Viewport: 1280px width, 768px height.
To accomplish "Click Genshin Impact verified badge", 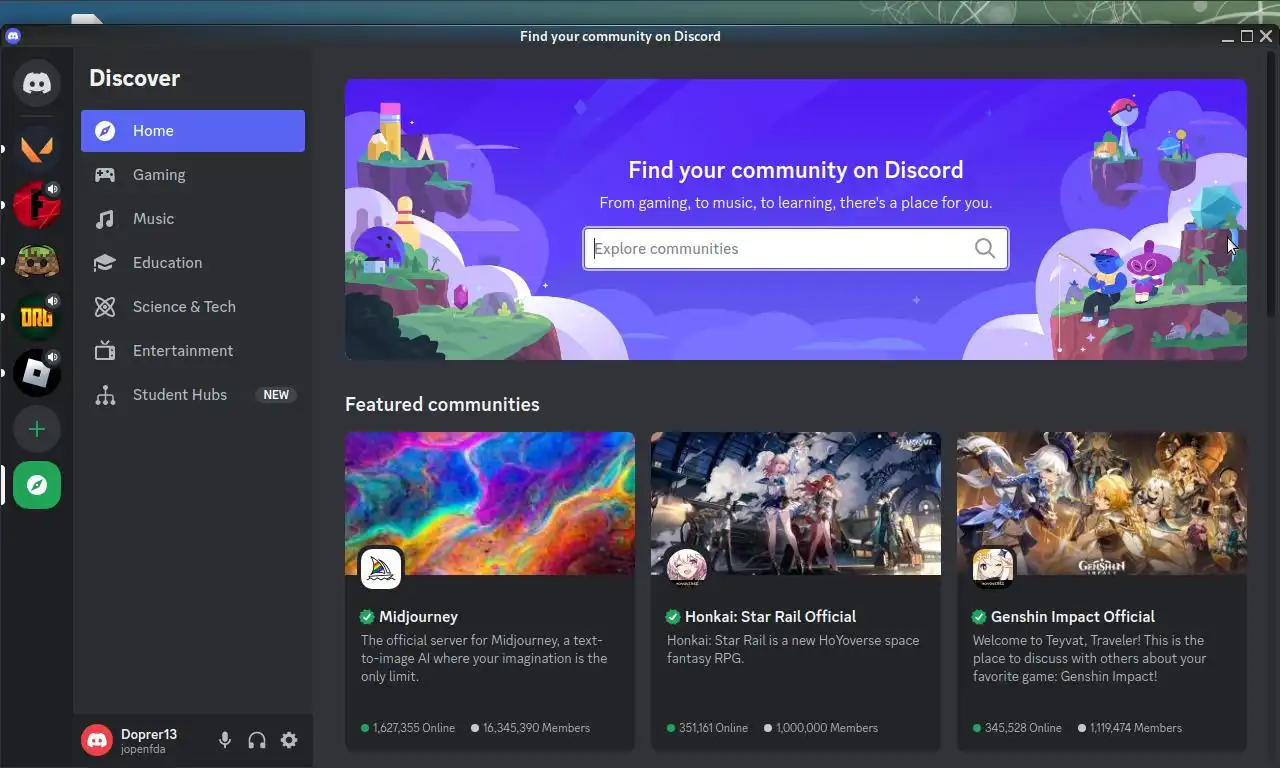I will pyautogui.click(x=979, y=617).
